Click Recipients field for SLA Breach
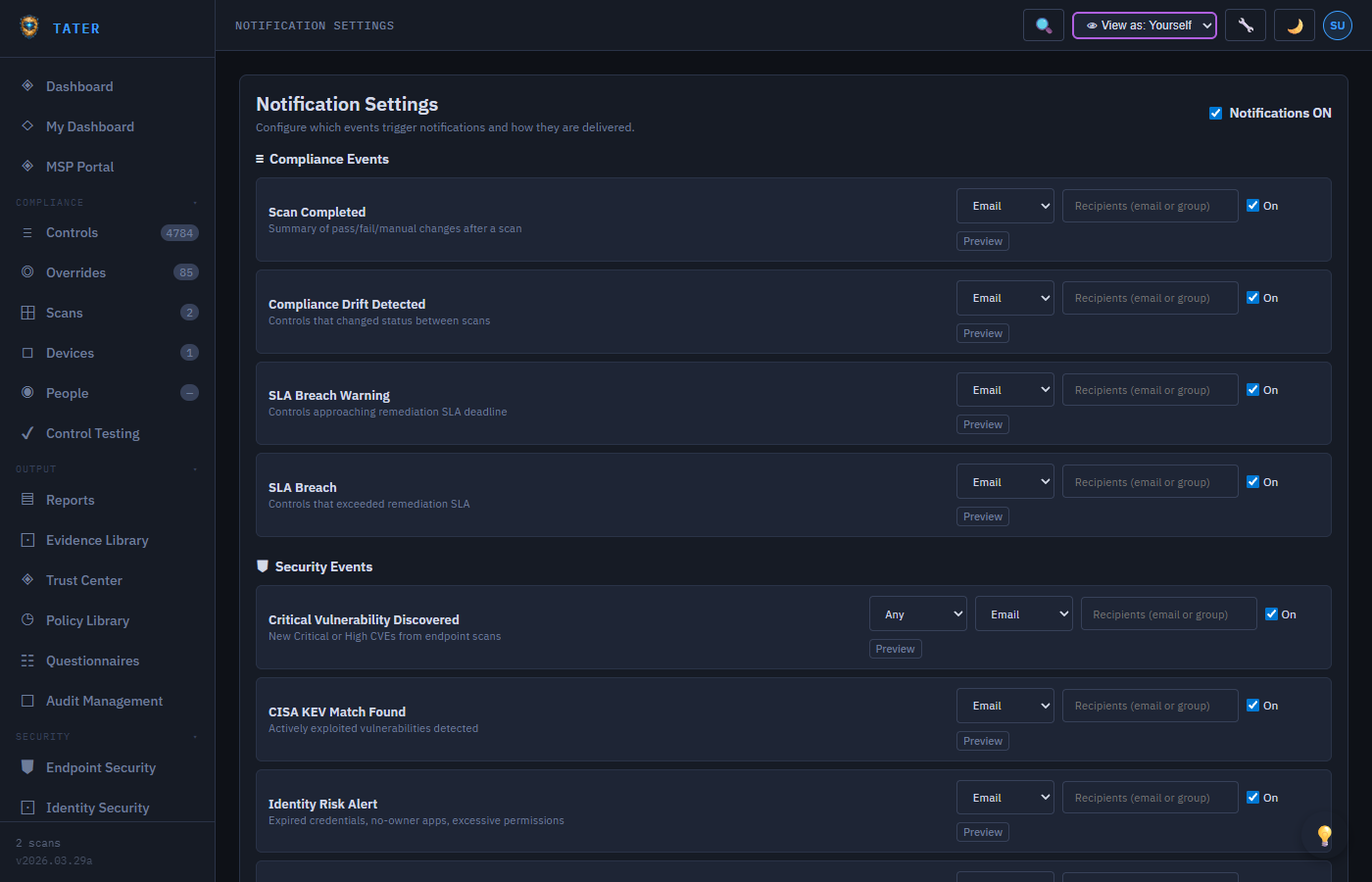Viewport: 1372px width, 882px height. tap(1151, 482)
